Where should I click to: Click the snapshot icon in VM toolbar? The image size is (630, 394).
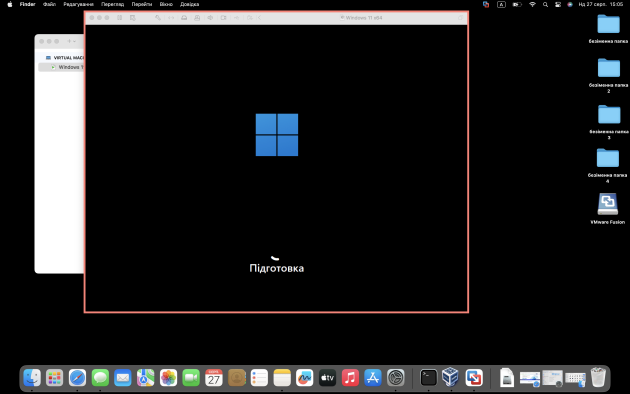(x=133, y=18)
